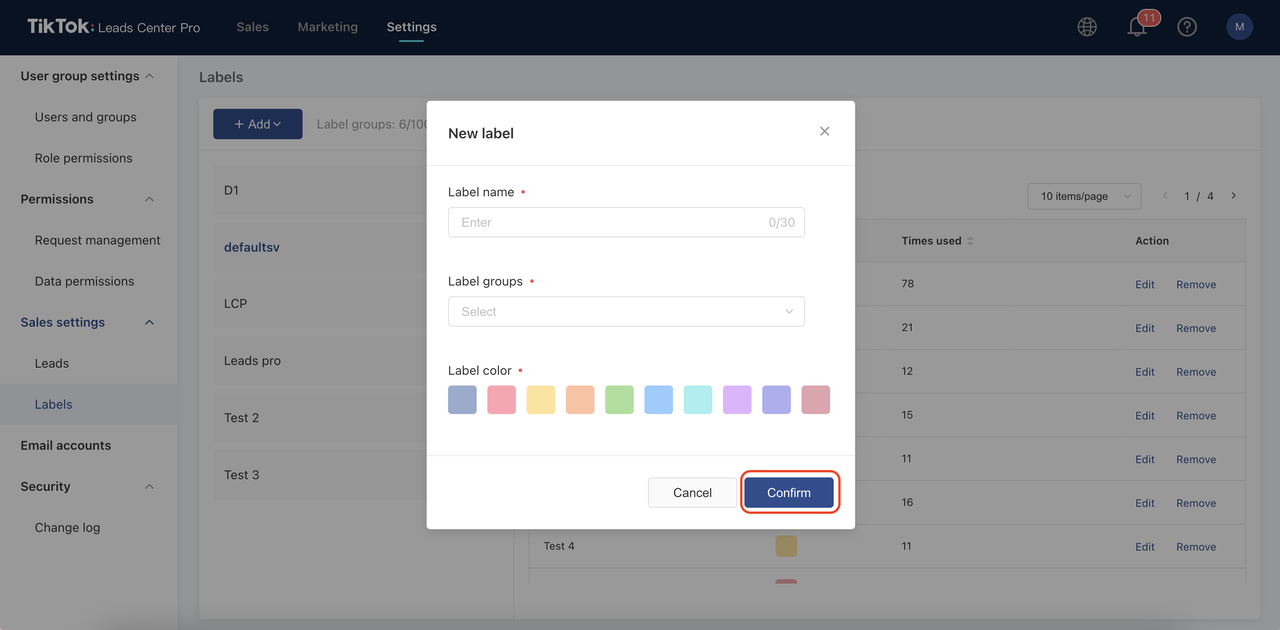Click the Cancel button
Viewport: 1280px width, 630px height.
pos(692,493)
